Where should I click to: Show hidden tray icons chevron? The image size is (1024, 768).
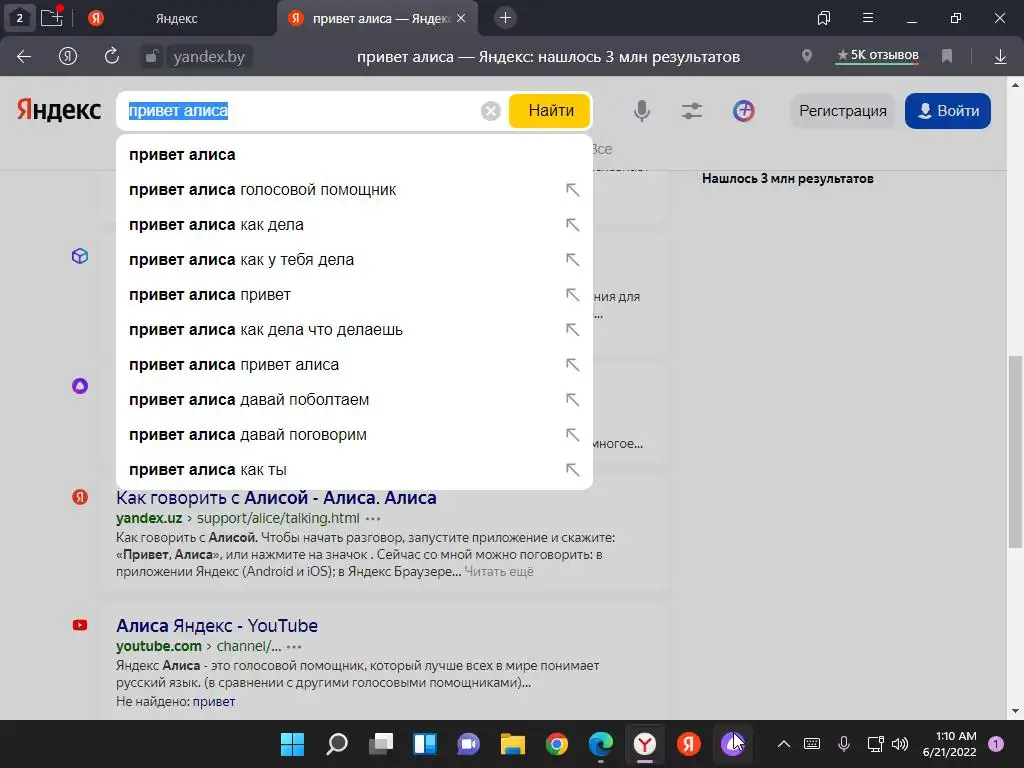click(784, 744)
